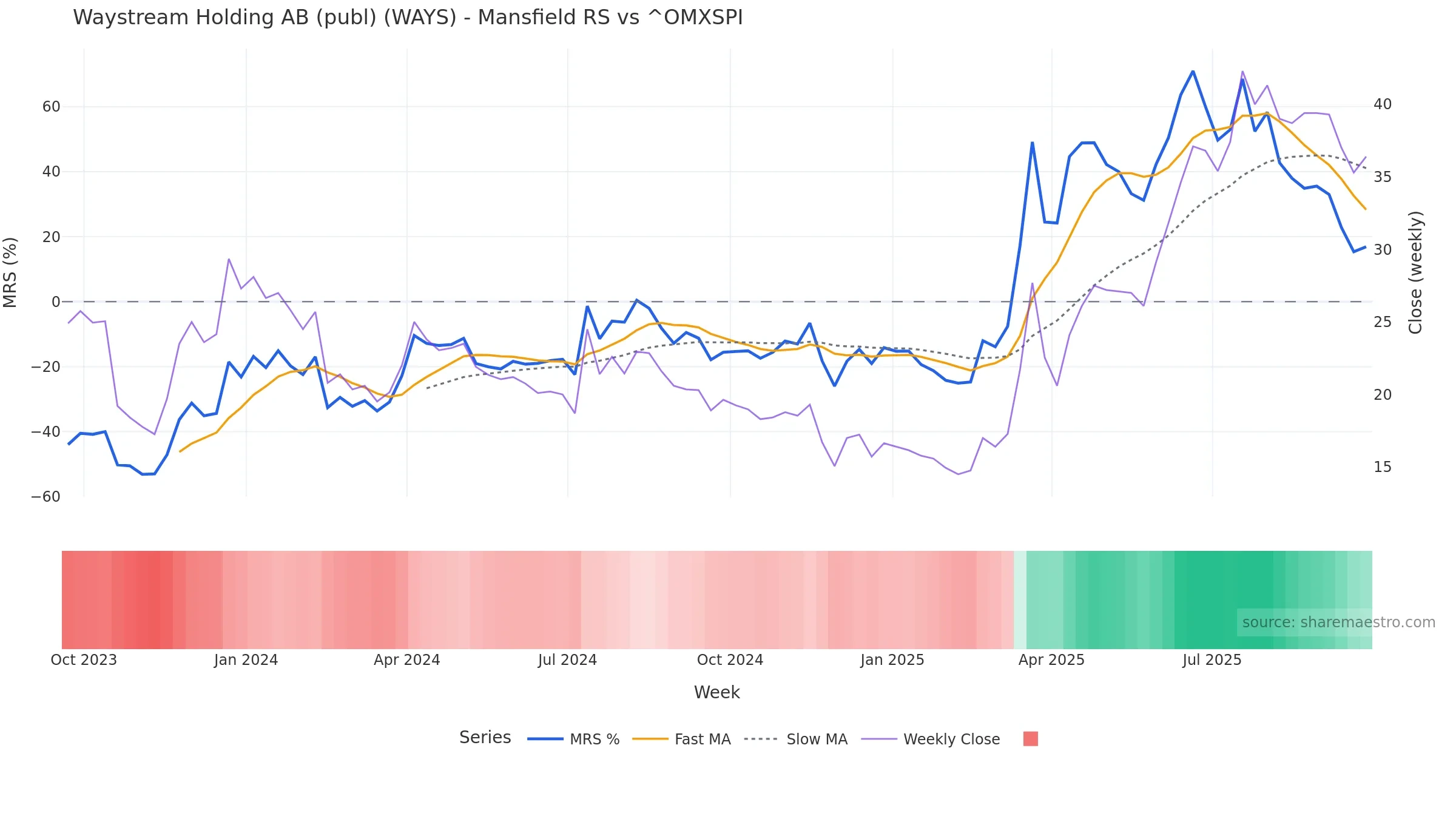Click the 15 tick on Close axis

click(1383, 467)
